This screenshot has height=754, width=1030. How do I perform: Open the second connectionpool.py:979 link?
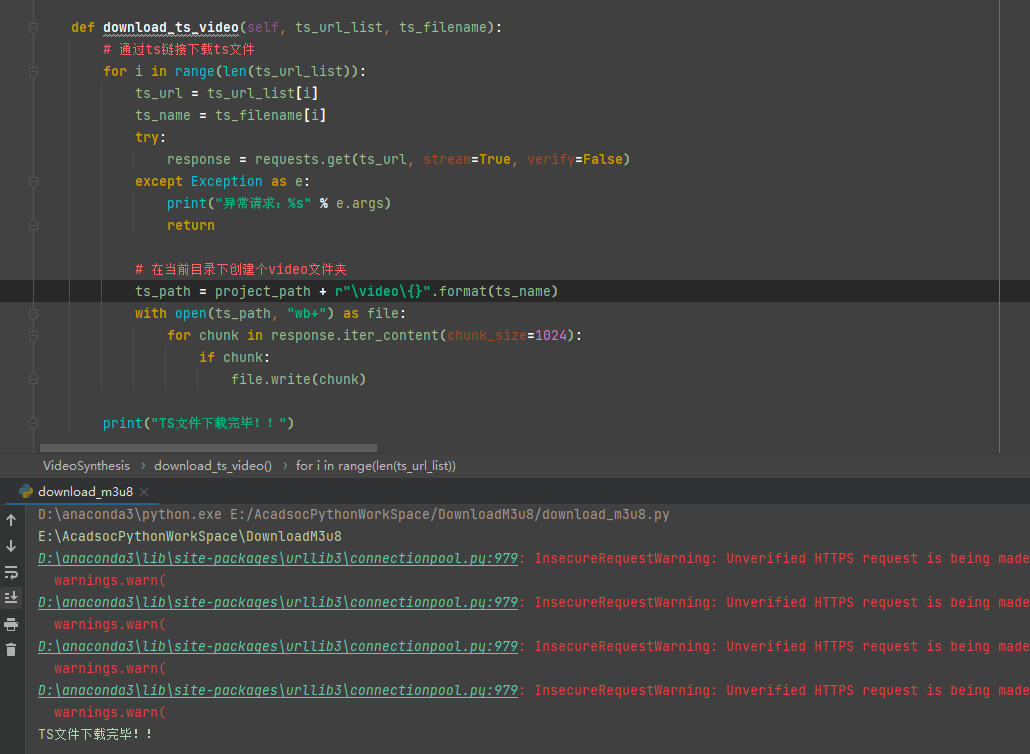275,602
